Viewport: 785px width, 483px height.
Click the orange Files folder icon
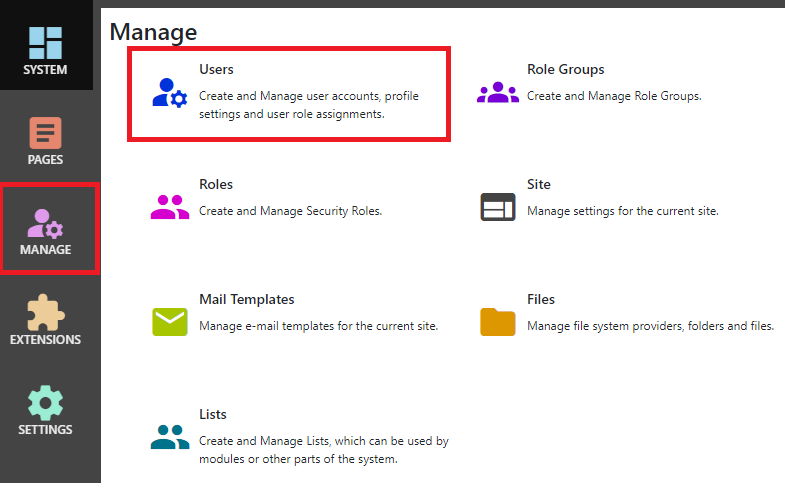coord(497,321)
